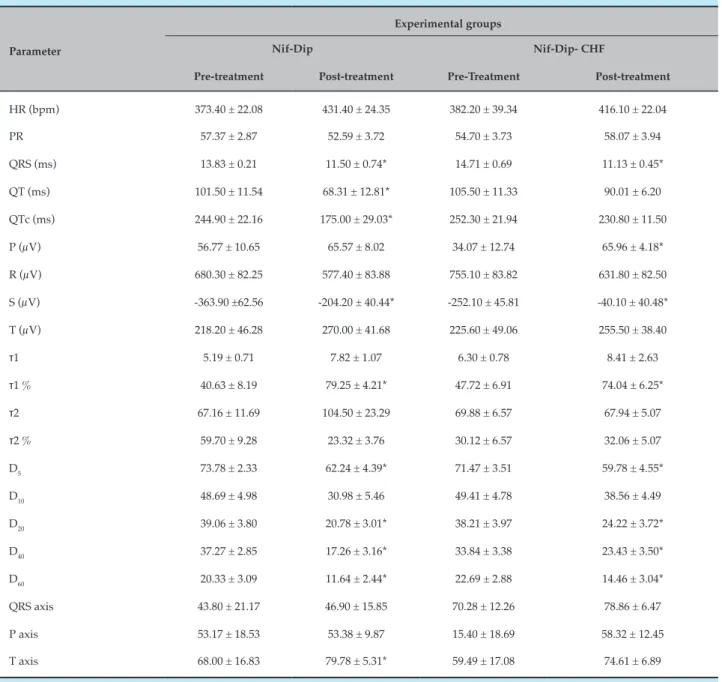
Task: Click value '24.22 ± 3.72*'
Action: point(632,523)
